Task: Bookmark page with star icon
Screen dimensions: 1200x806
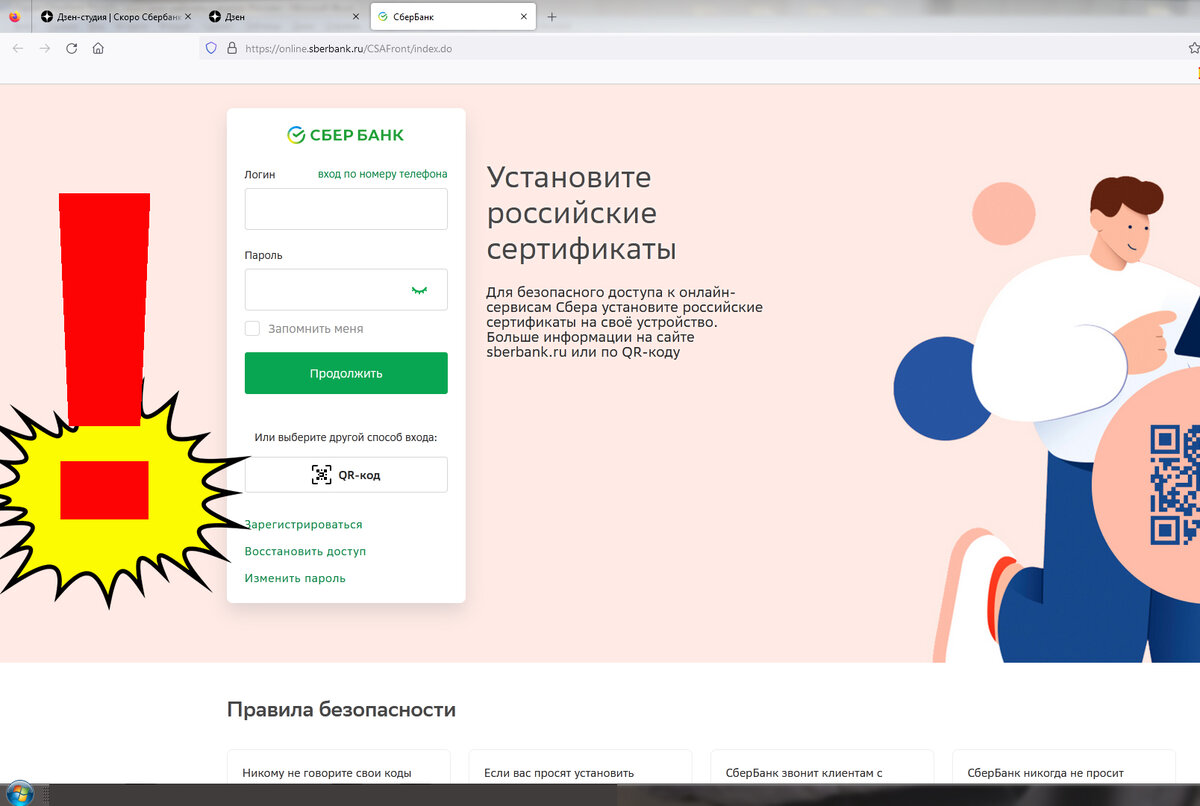Action: (1193, 48)
